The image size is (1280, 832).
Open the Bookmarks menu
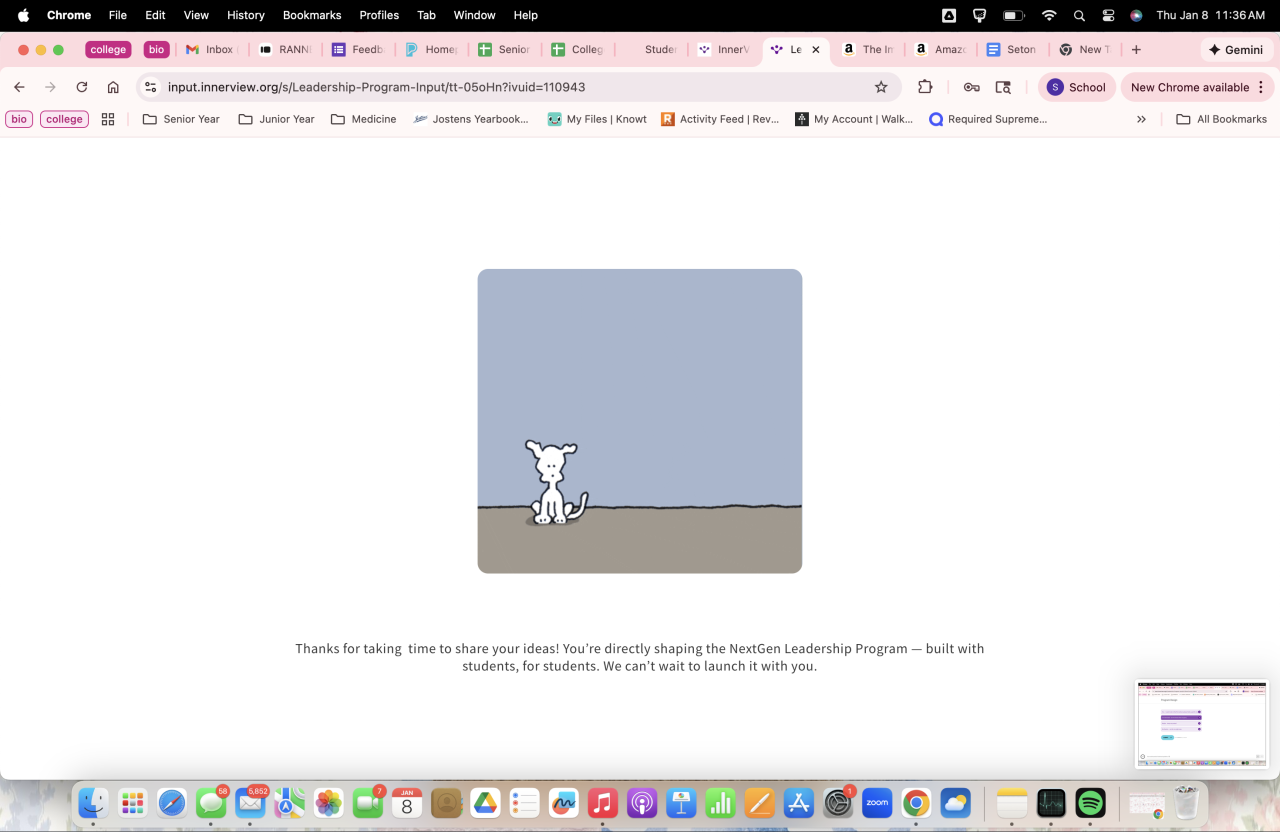point(312,15)
